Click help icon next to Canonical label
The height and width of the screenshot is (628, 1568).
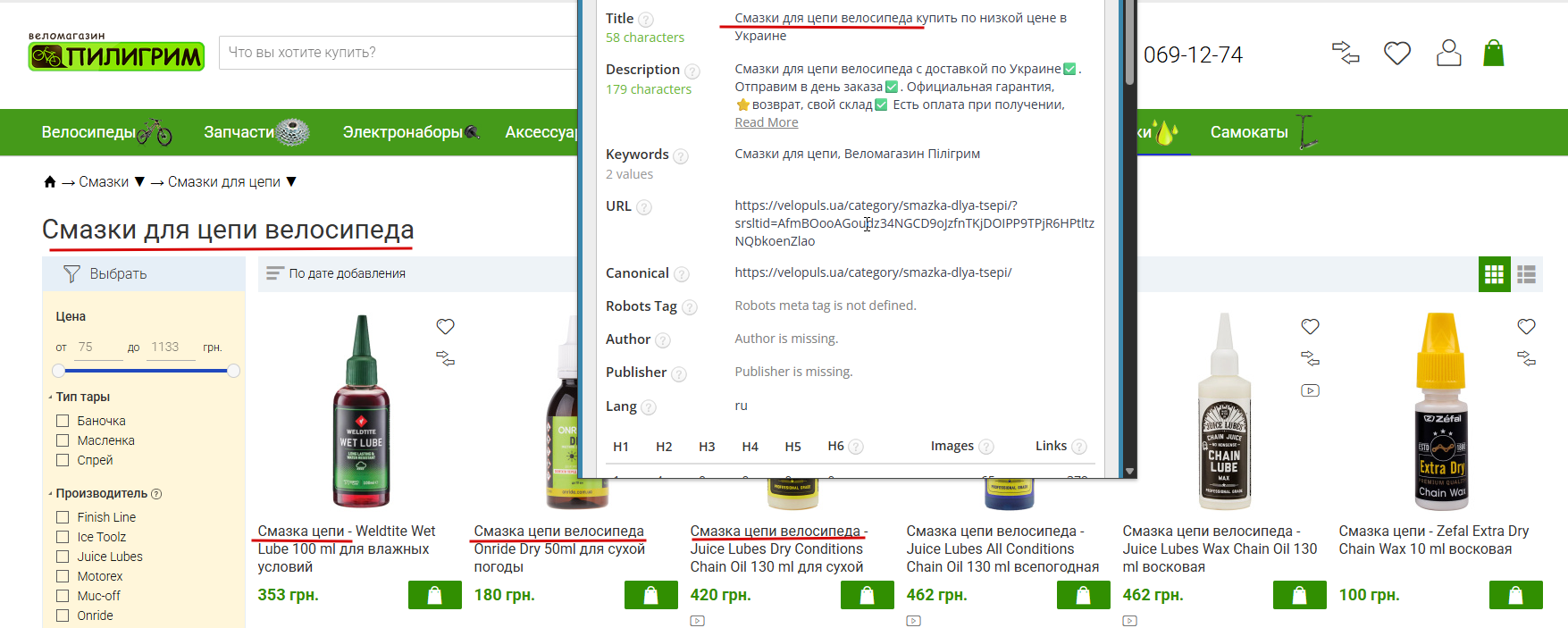tap(682, 274)
